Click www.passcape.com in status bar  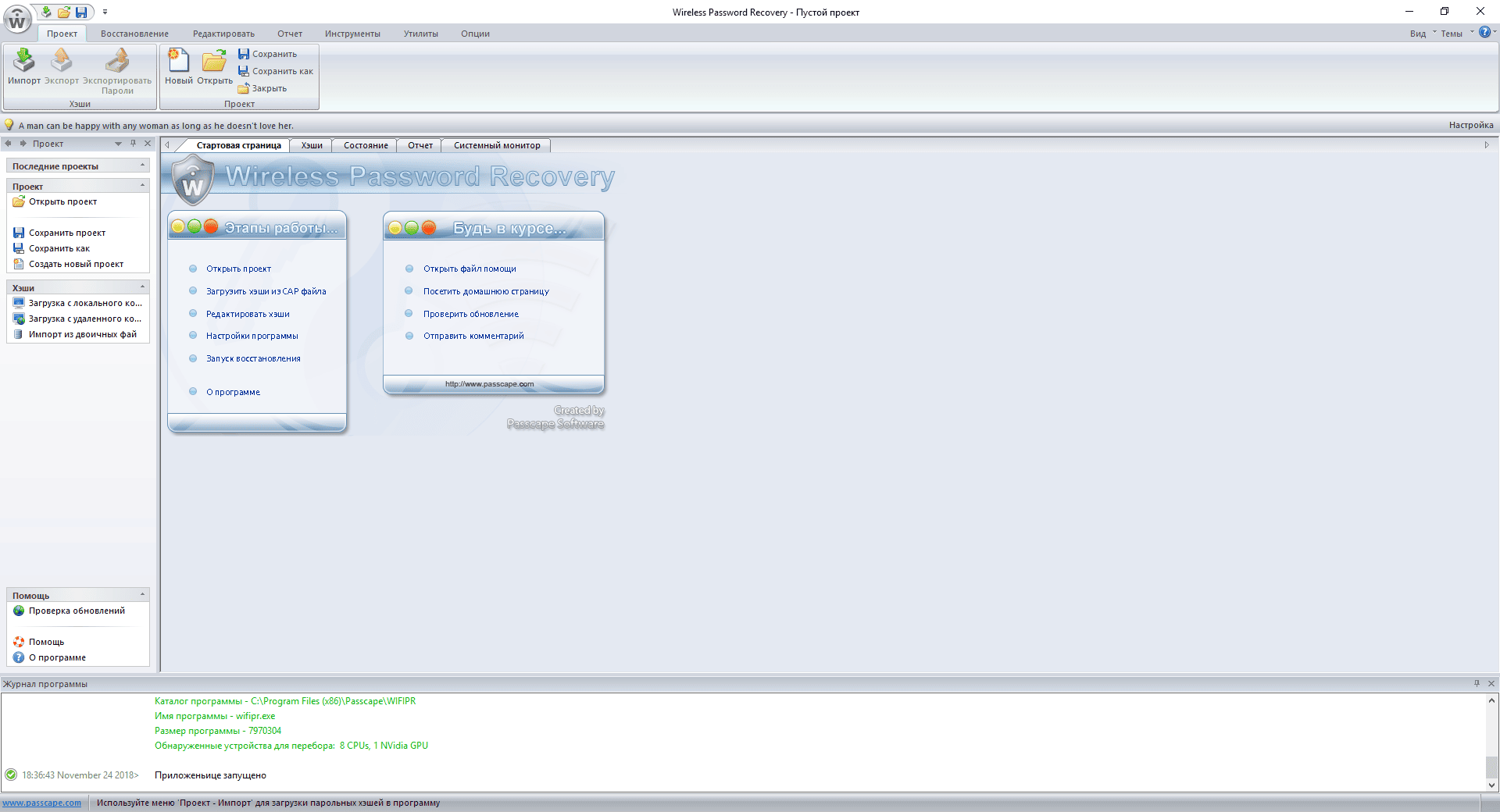tap(41, 803)
